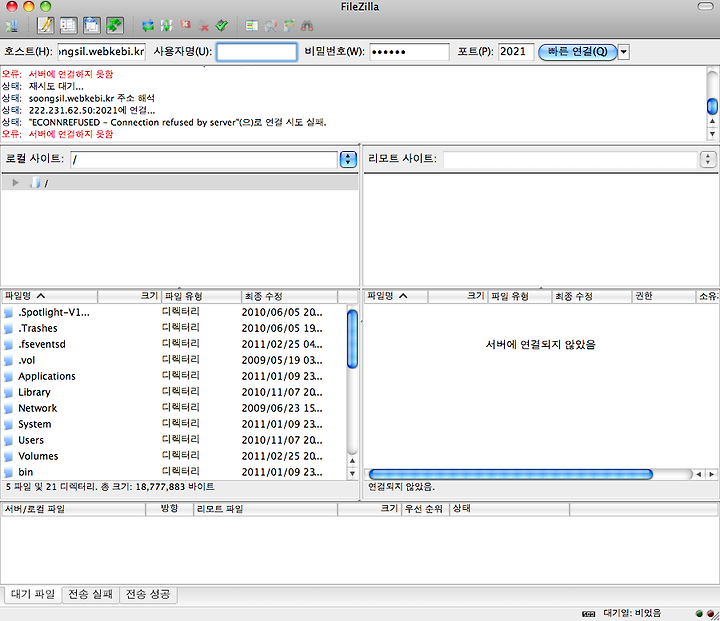The image size is (720, 621).
Task: Select the Library folder icon
Action: tap(8, 393)
